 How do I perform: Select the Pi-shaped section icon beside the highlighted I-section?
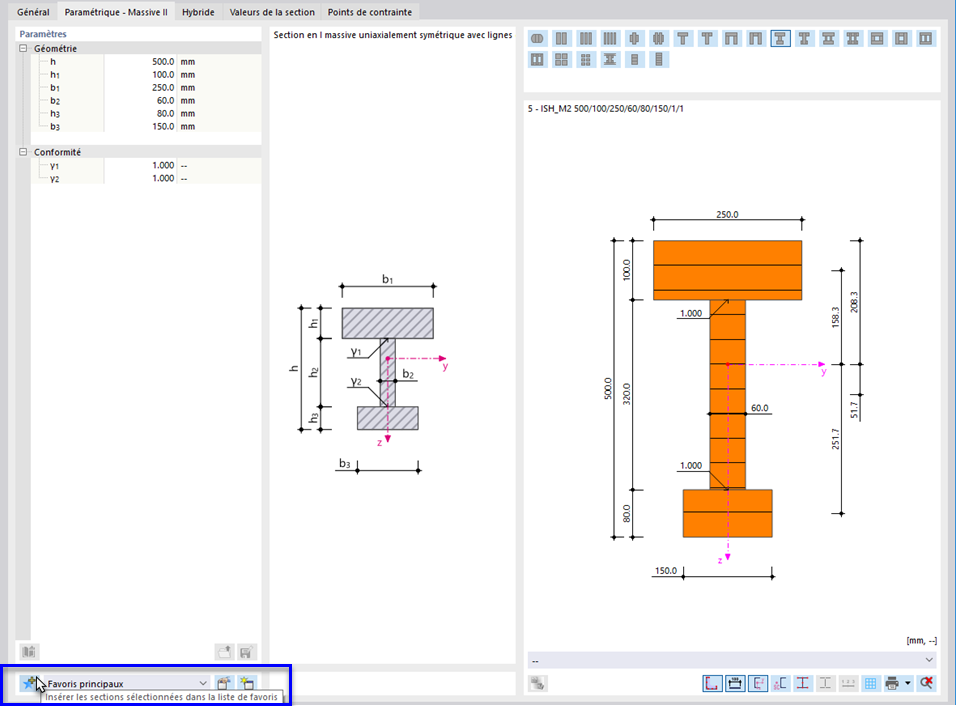point(755,39)
